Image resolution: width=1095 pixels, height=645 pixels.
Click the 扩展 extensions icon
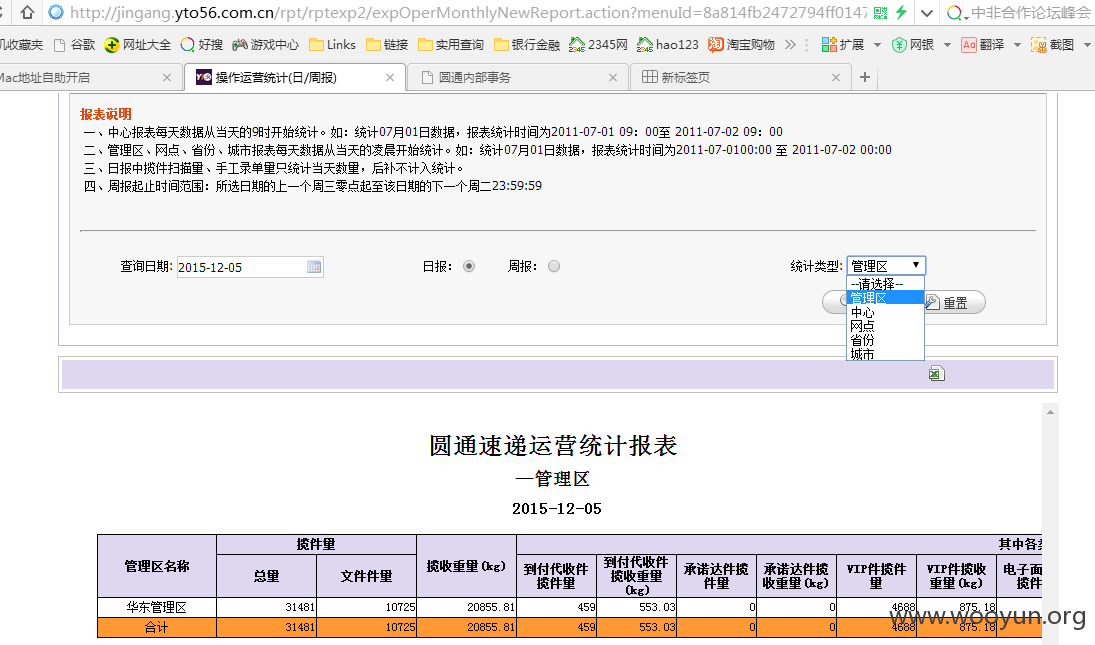tap(829, 45)
